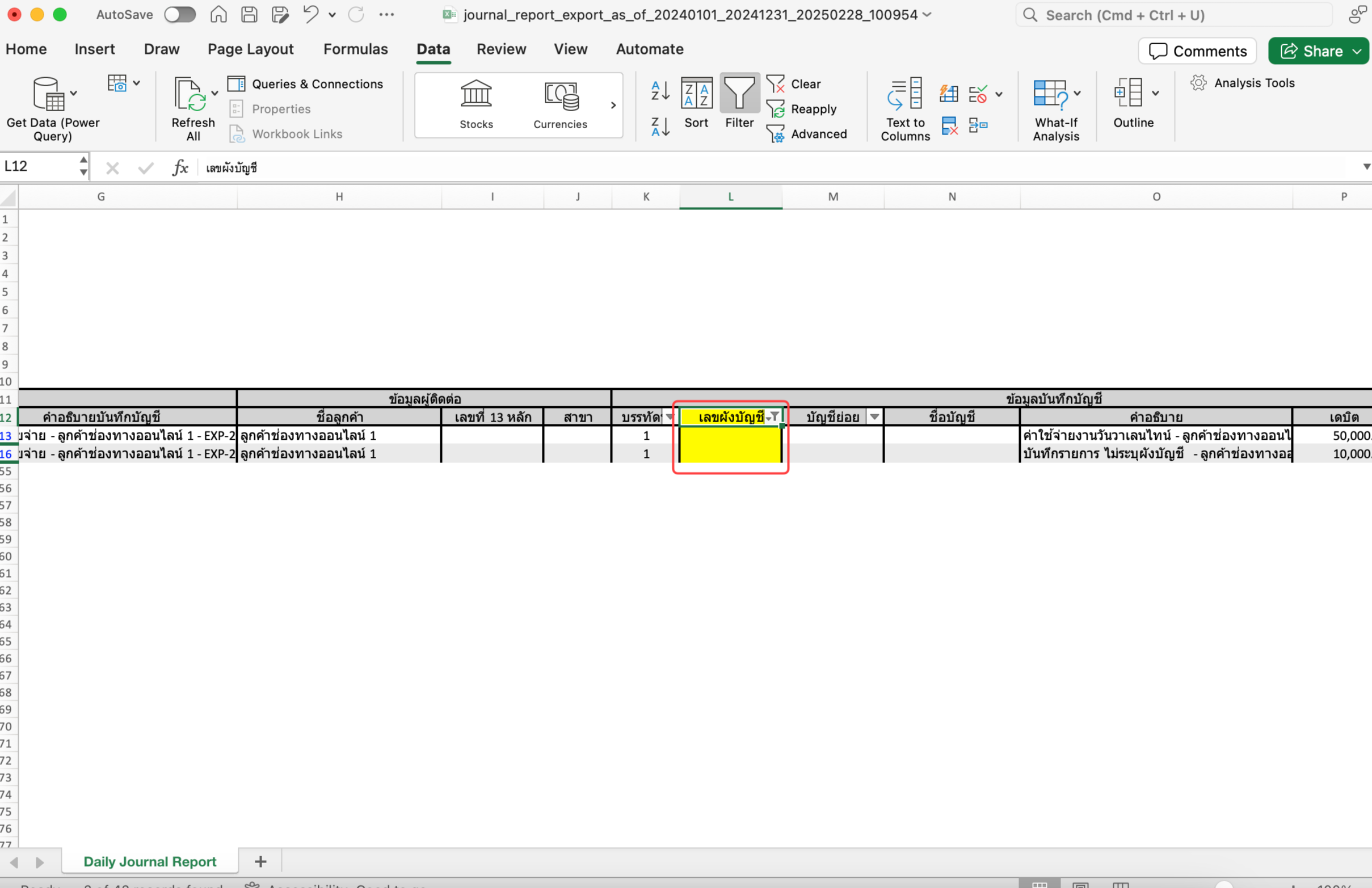Click the Consolidate icon
1372x888 pixels.
(x=978, y=125)
